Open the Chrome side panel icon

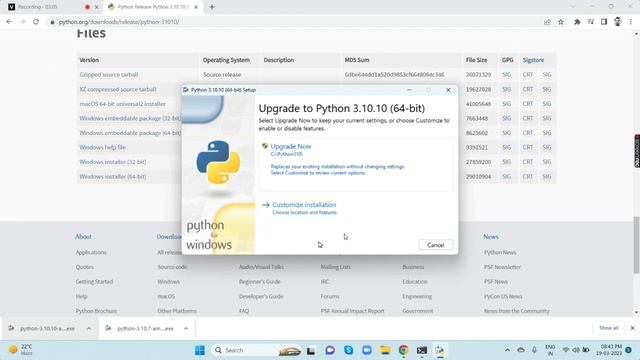pyautogui.click(x=604, y=22)
